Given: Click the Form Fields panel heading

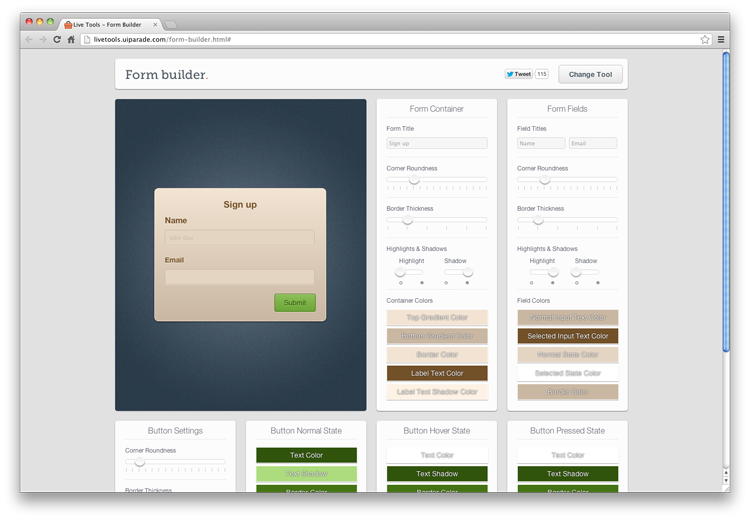Looking at the screenshot, I should click(x=567, y=109).
